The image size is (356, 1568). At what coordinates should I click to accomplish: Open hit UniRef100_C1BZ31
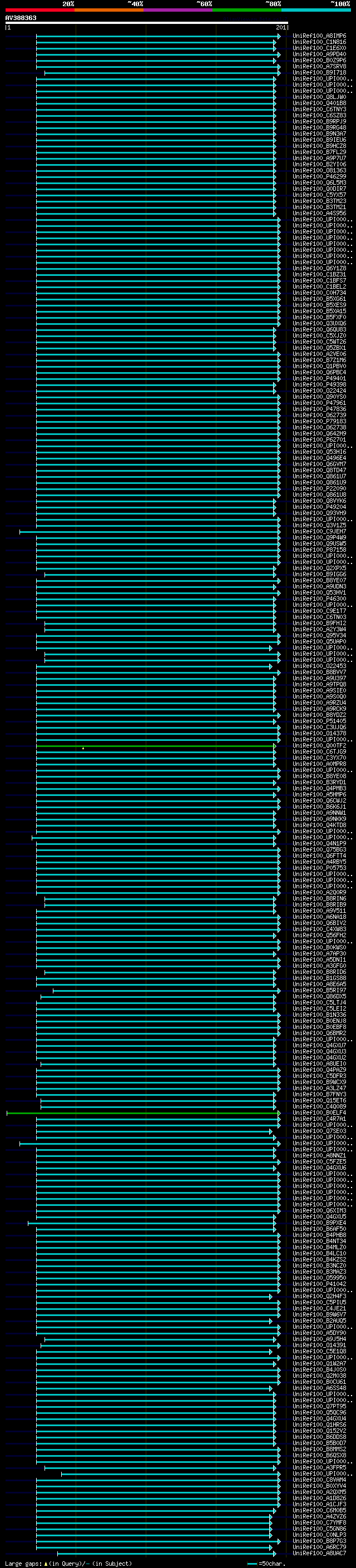[319, 274]
